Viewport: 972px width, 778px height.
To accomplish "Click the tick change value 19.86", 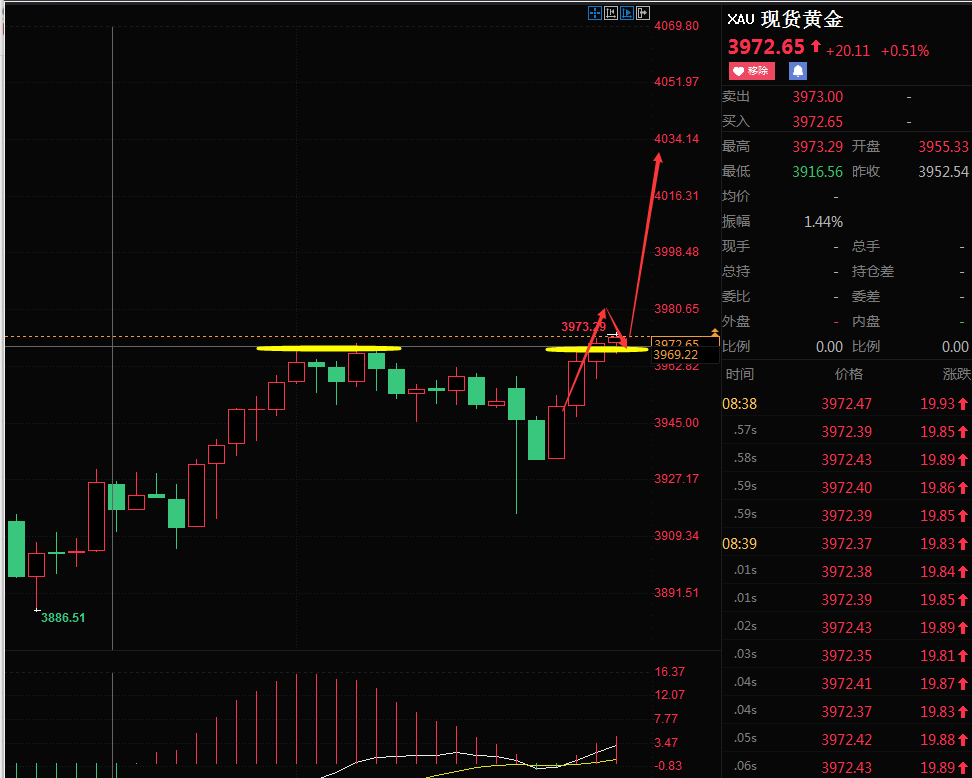I will click(x=937, y=488).
